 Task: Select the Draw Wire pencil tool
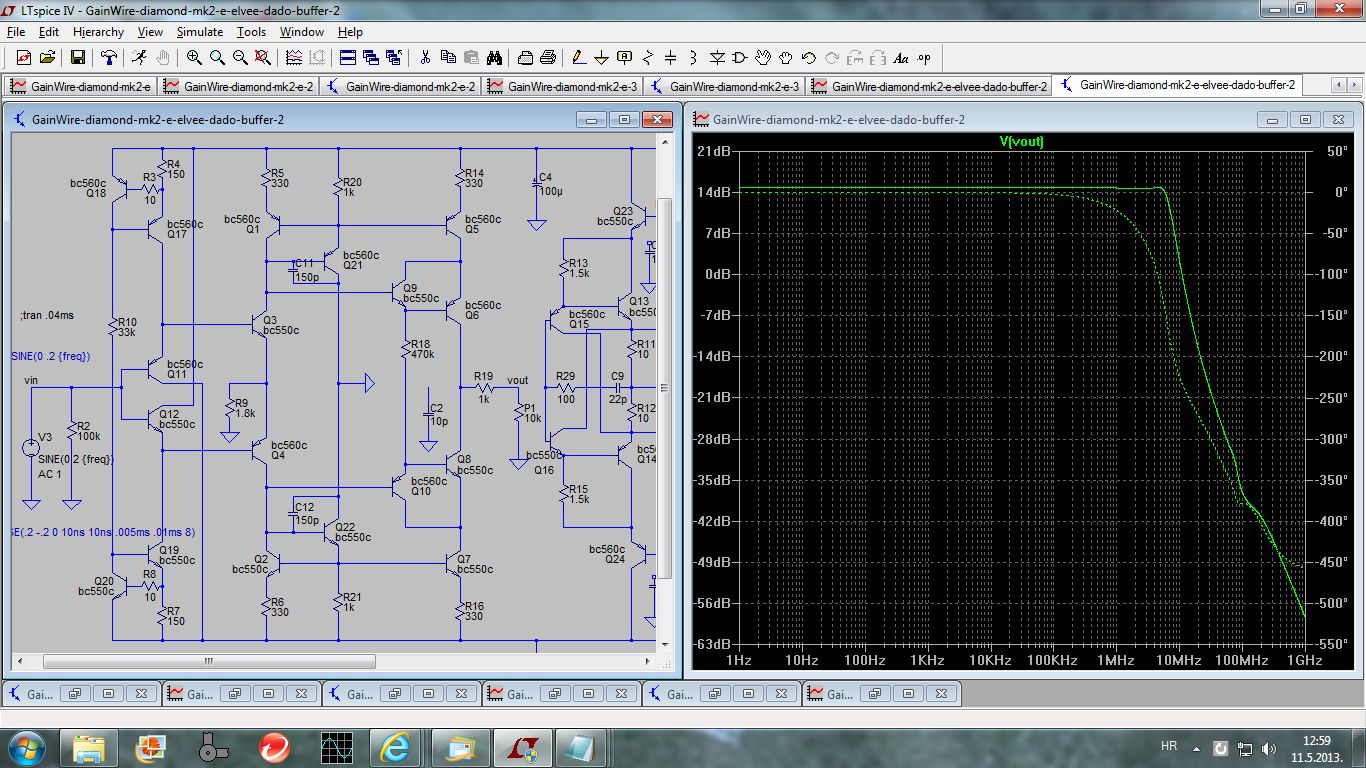click(x=579, y=57)
